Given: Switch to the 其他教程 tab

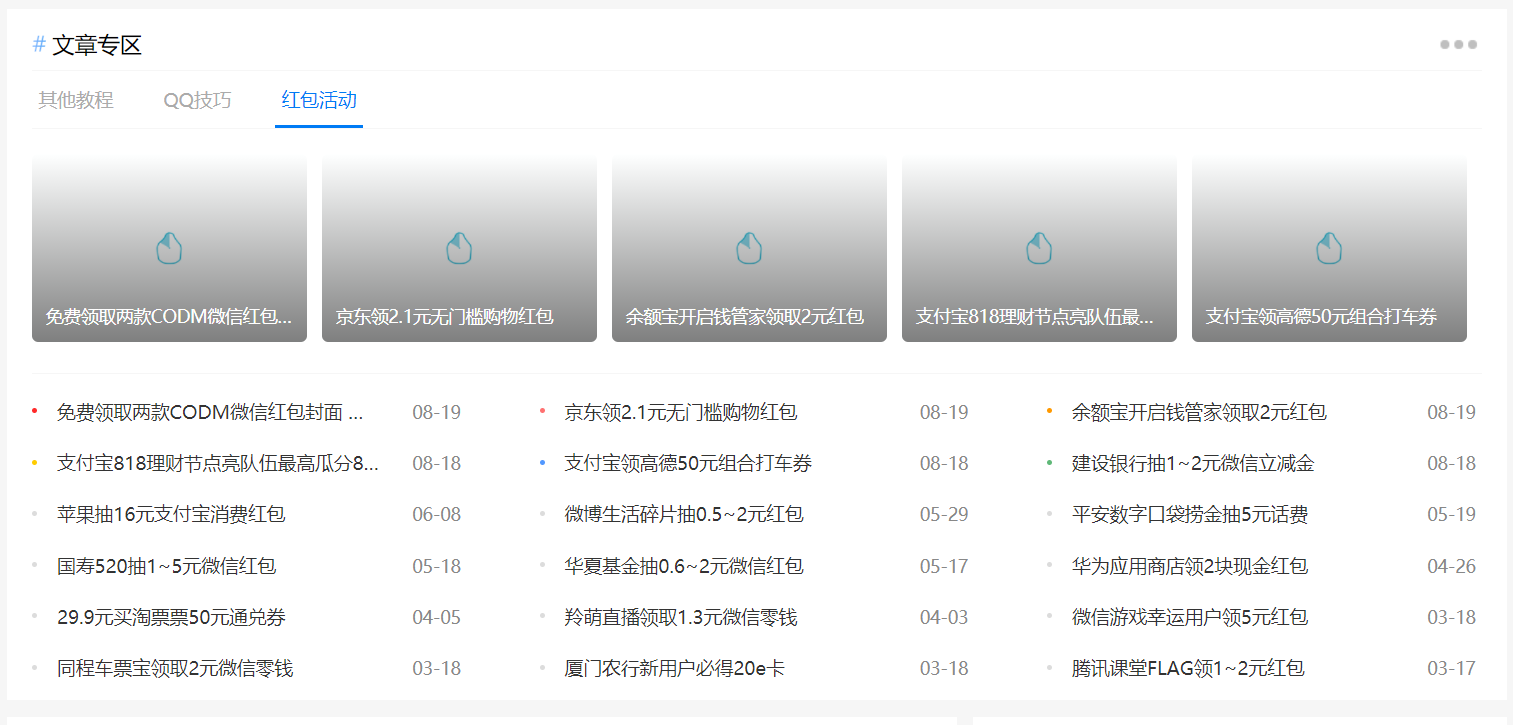Looking at the screenshot, I should [x=76, y=100].
